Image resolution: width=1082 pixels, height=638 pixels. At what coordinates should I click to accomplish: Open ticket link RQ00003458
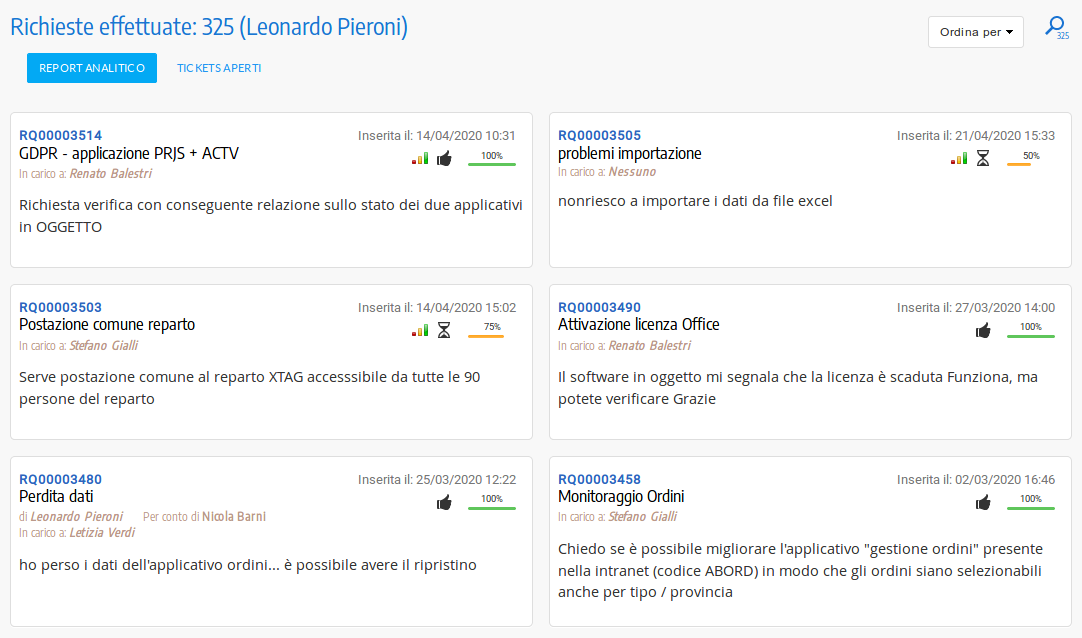click(x=599, y=479)
